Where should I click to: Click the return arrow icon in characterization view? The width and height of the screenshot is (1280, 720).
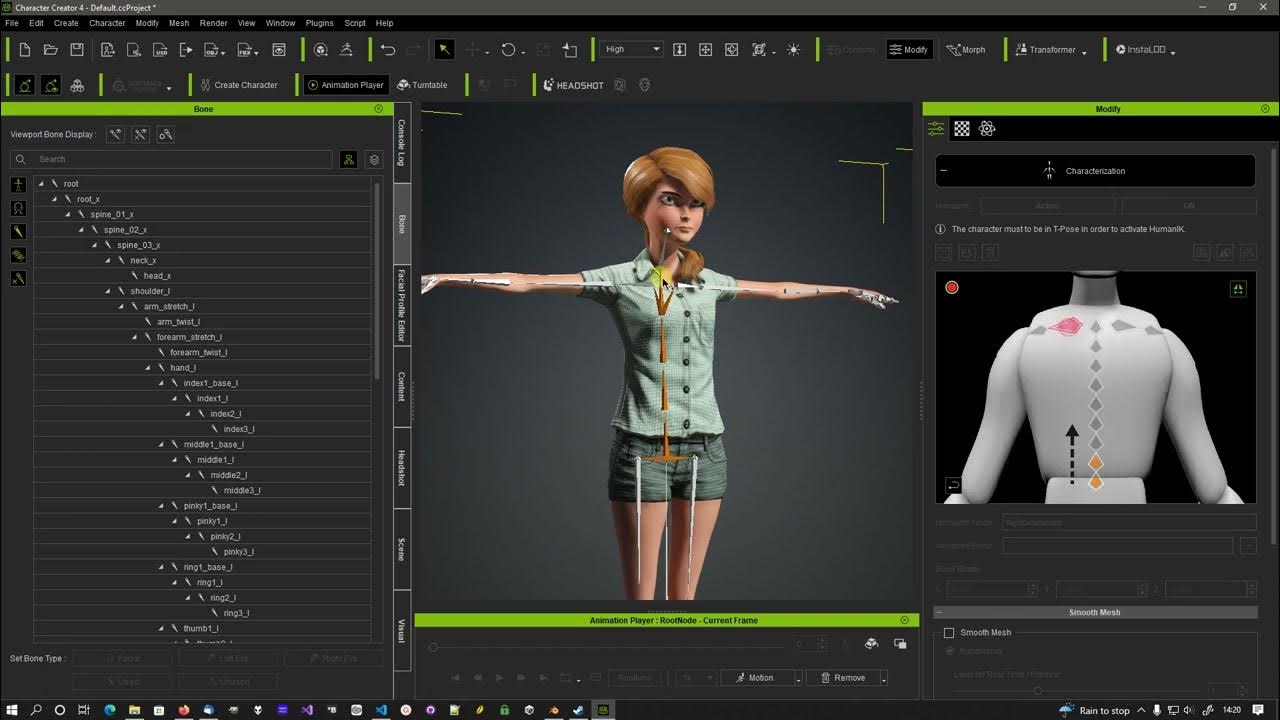click(953, 485)
